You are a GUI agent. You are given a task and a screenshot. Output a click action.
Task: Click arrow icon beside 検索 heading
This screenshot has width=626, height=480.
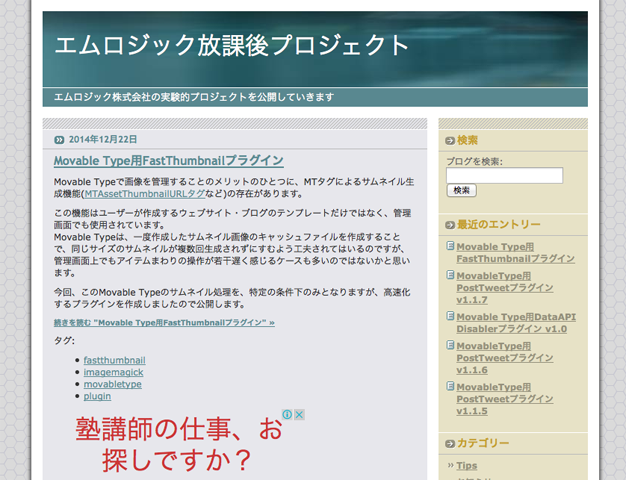pyautogui.click(x=450, y=141)
